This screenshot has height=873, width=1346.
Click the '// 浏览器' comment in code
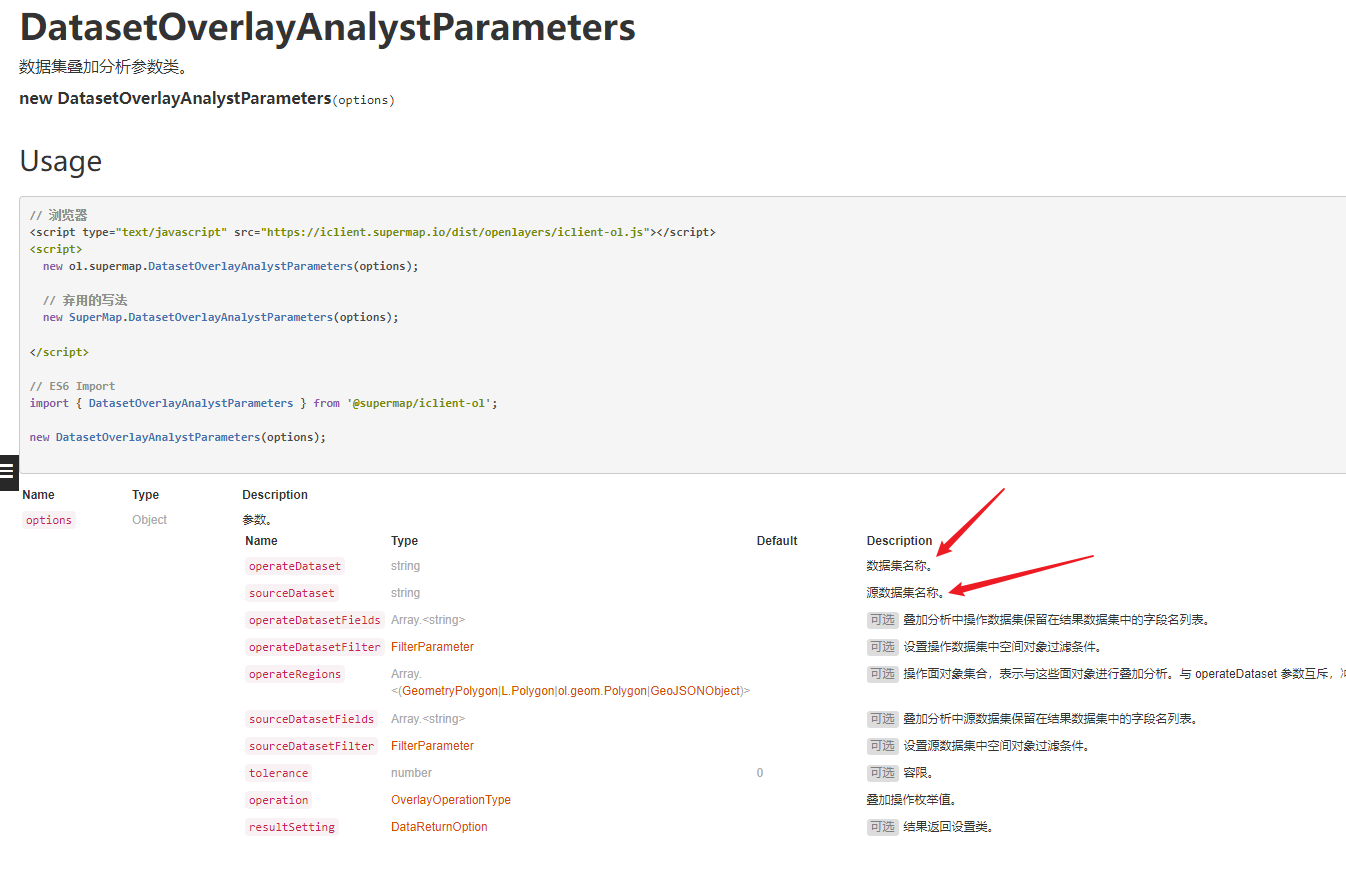(59, 215)
